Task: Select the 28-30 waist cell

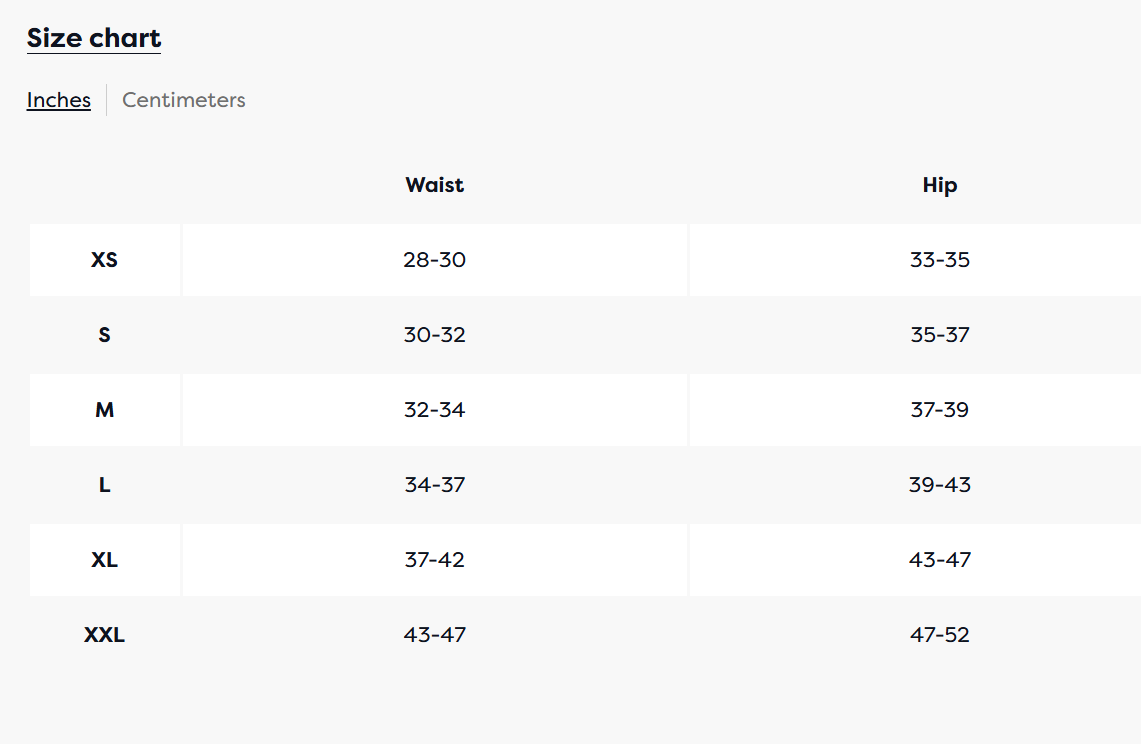Action: [434, 260]
